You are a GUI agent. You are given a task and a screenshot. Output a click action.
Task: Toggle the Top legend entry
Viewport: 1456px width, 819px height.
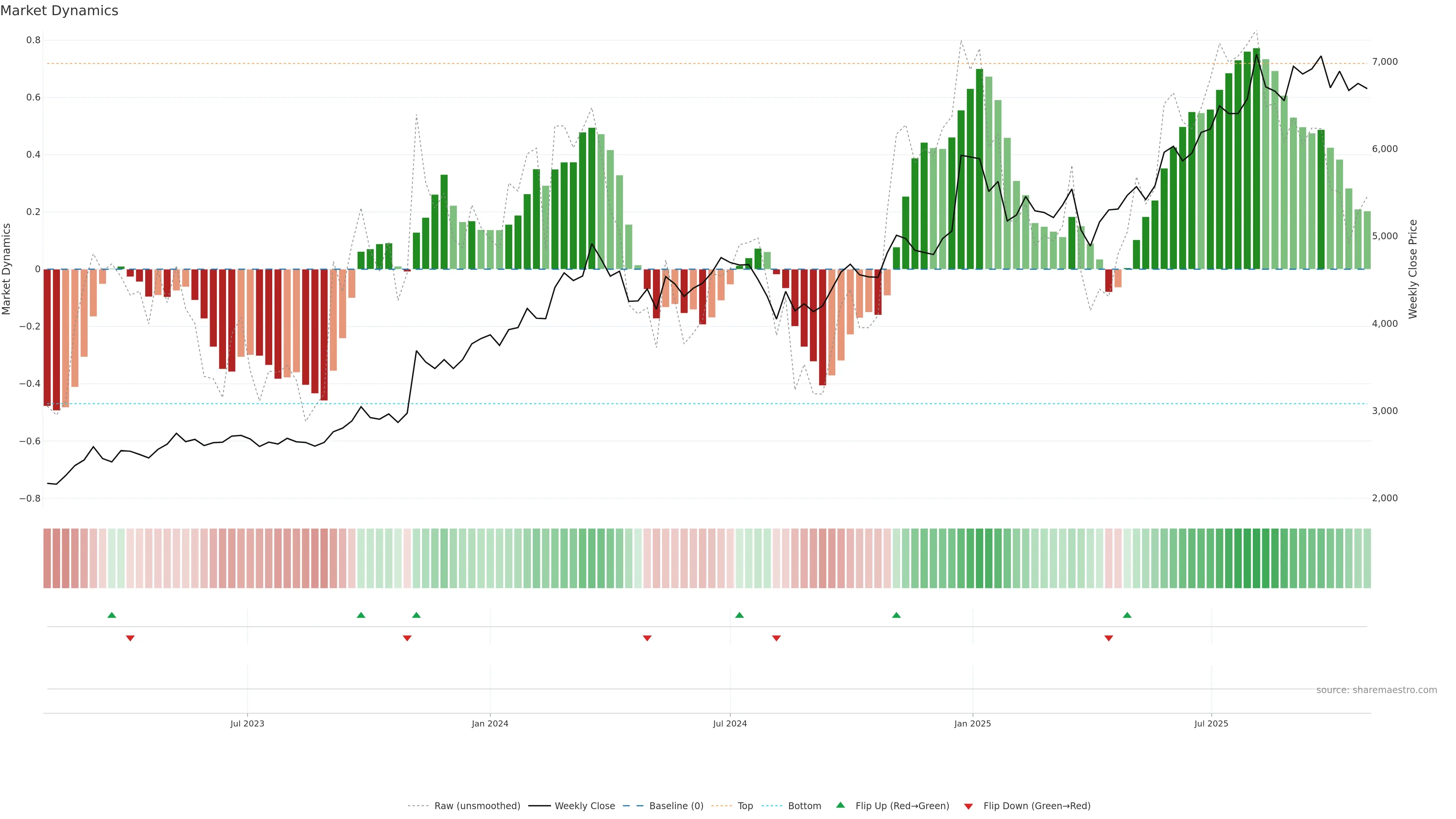(x=745, y=806)
